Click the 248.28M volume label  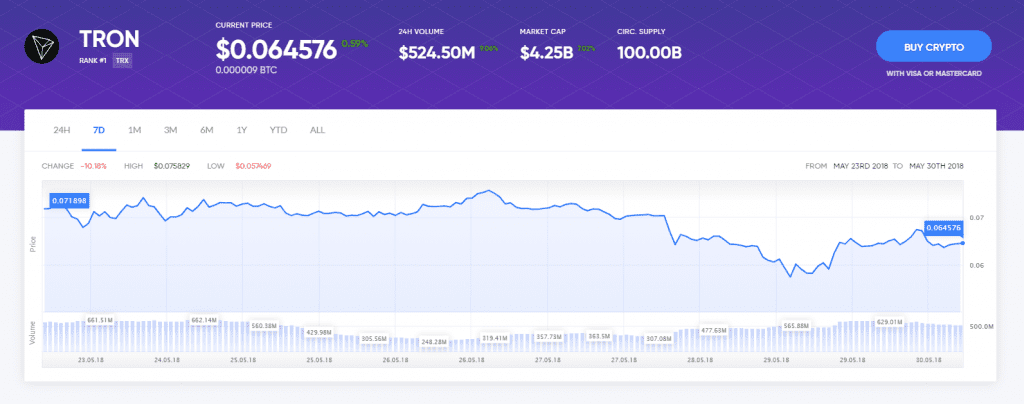(434, 341)
